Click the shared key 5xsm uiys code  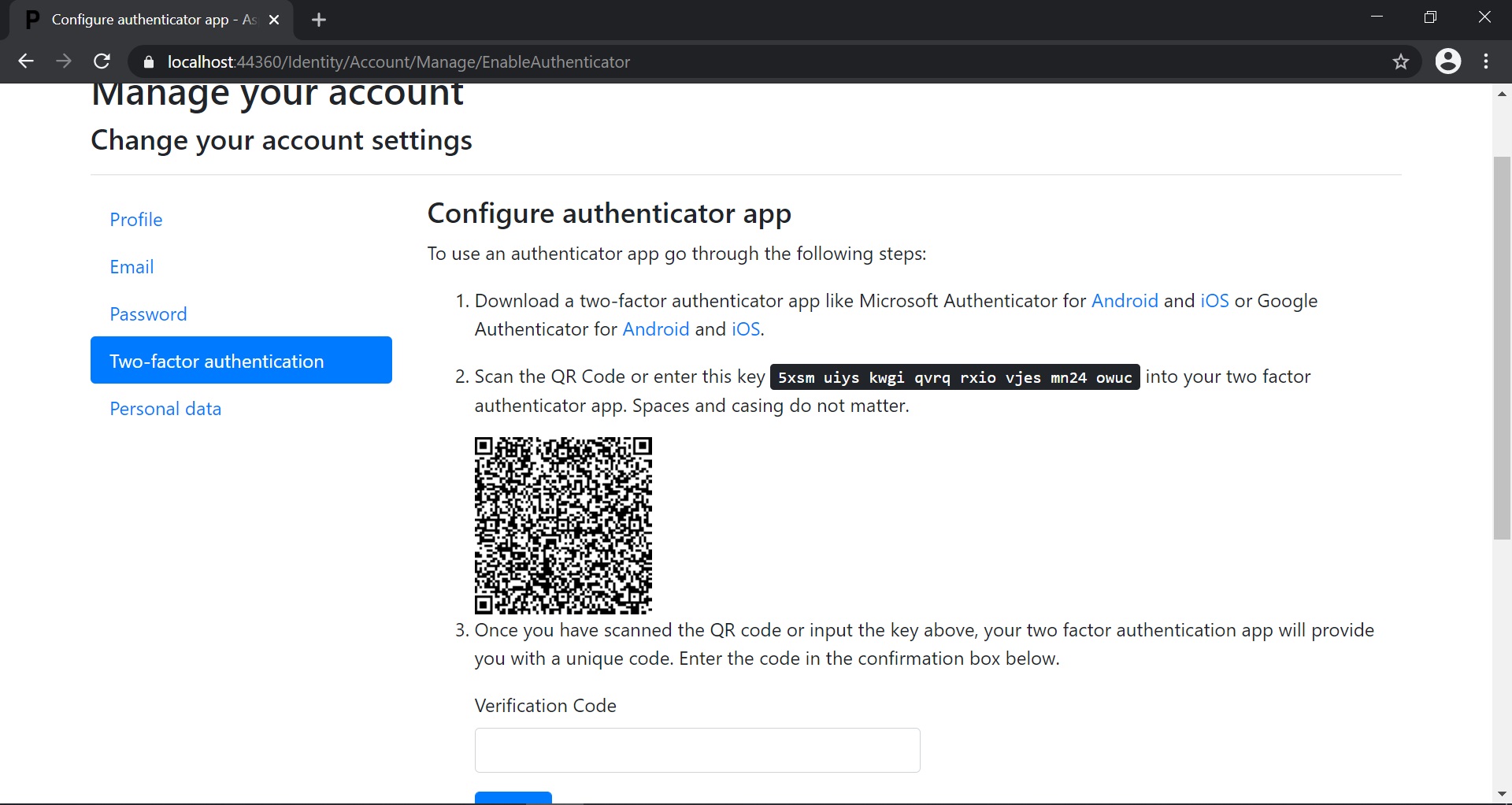click(954, 377)
